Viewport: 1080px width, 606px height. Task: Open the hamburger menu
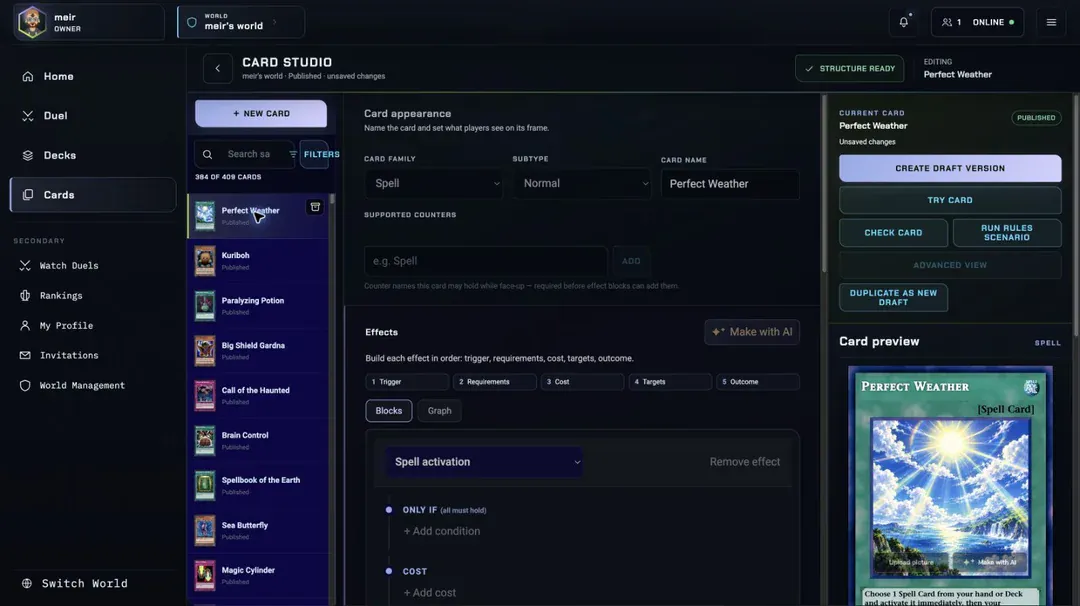(1051, 22)
